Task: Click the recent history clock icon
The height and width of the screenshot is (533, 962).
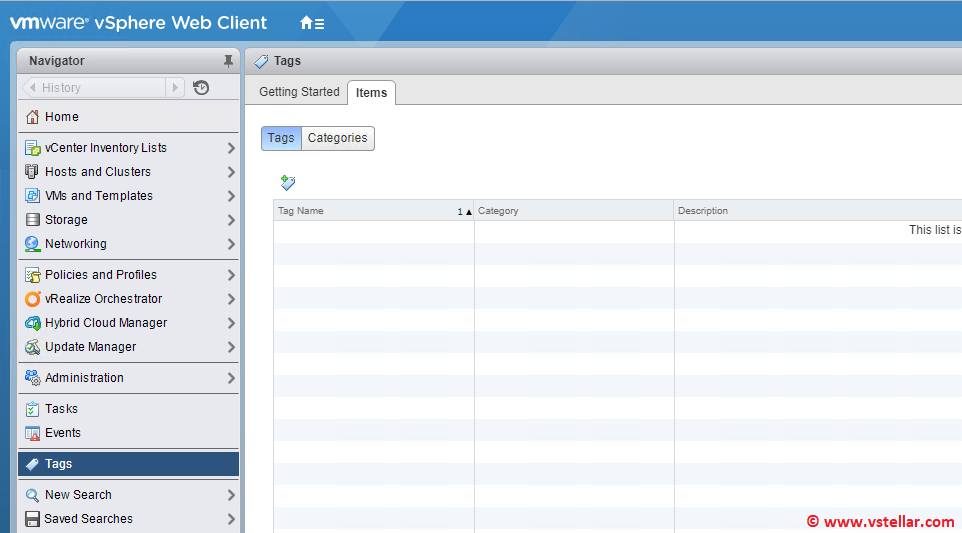Action: click(x=201, y=88)
